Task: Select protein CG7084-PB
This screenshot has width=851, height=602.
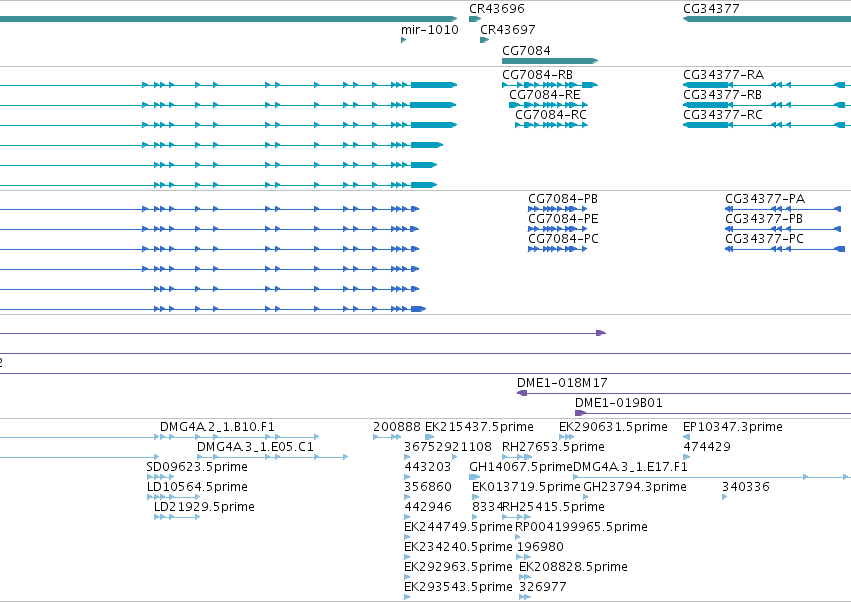Action: 563,199
